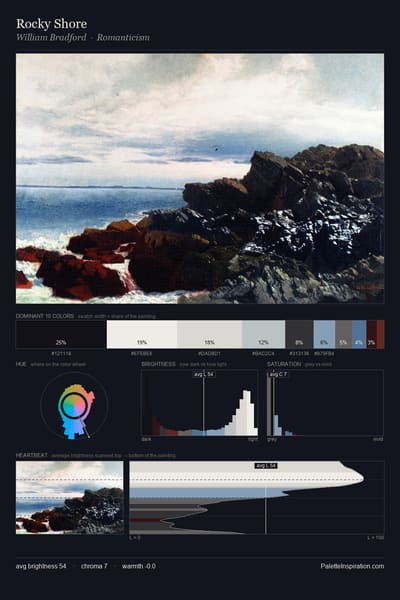The height and width of the screenshot is (600, 400).
Task: Click the 'Romanticism' style label
Action: pos(123,38)
